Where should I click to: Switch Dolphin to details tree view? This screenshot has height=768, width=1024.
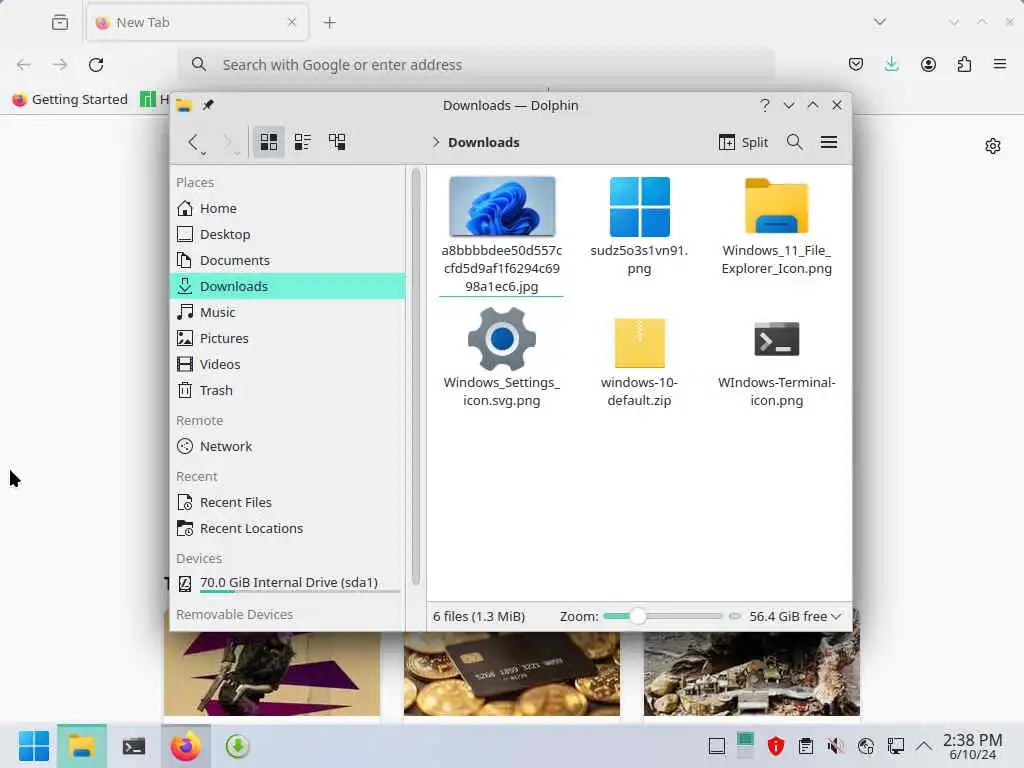[x=337, y=142]
